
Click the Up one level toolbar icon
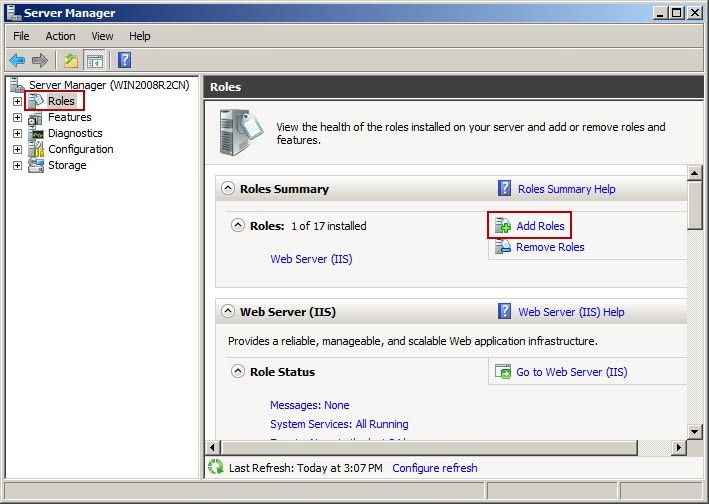[71, 60]
